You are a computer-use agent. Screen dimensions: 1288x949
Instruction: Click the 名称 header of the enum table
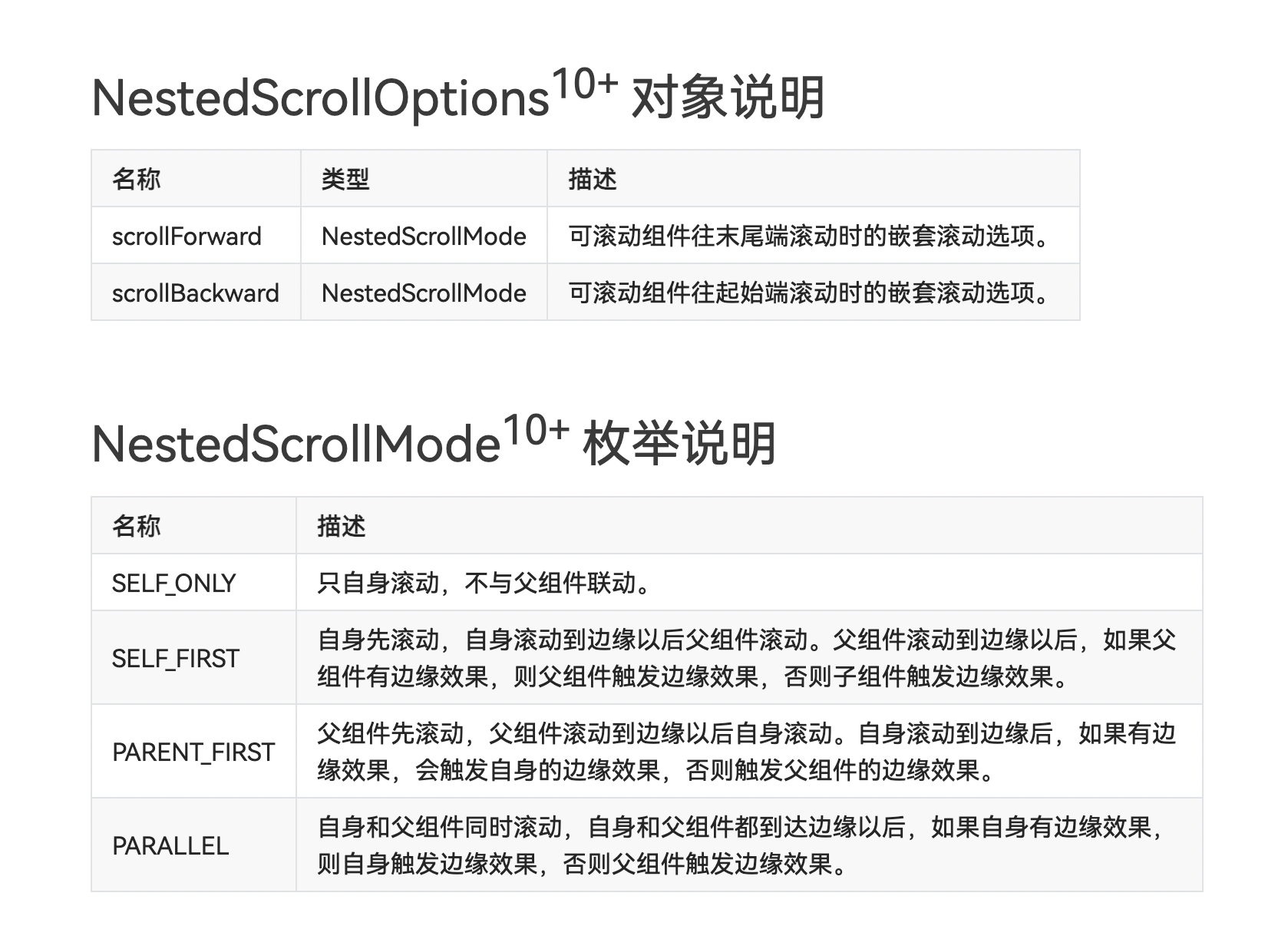[136, 526]
